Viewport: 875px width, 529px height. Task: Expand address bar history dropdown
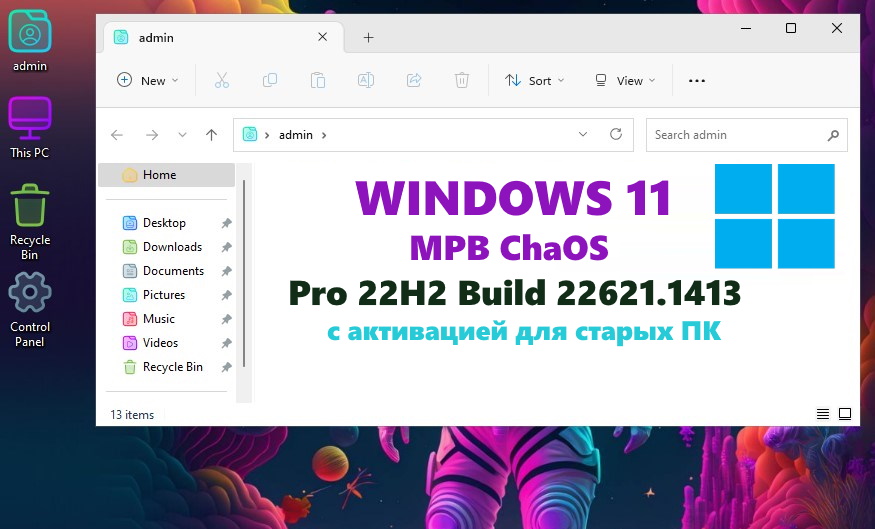[x=583, y=134]
